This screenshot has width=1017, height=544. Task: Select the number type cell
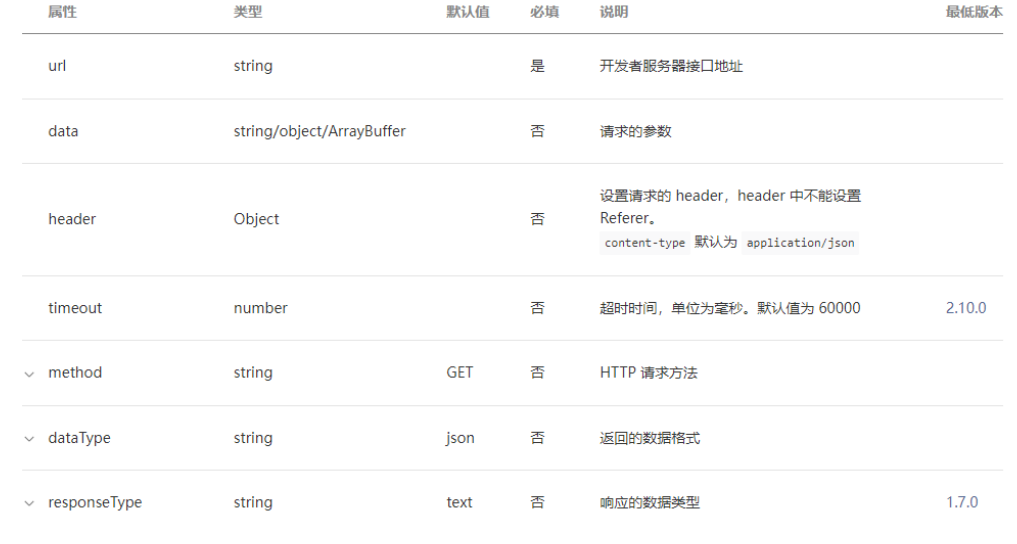point(261,308)
